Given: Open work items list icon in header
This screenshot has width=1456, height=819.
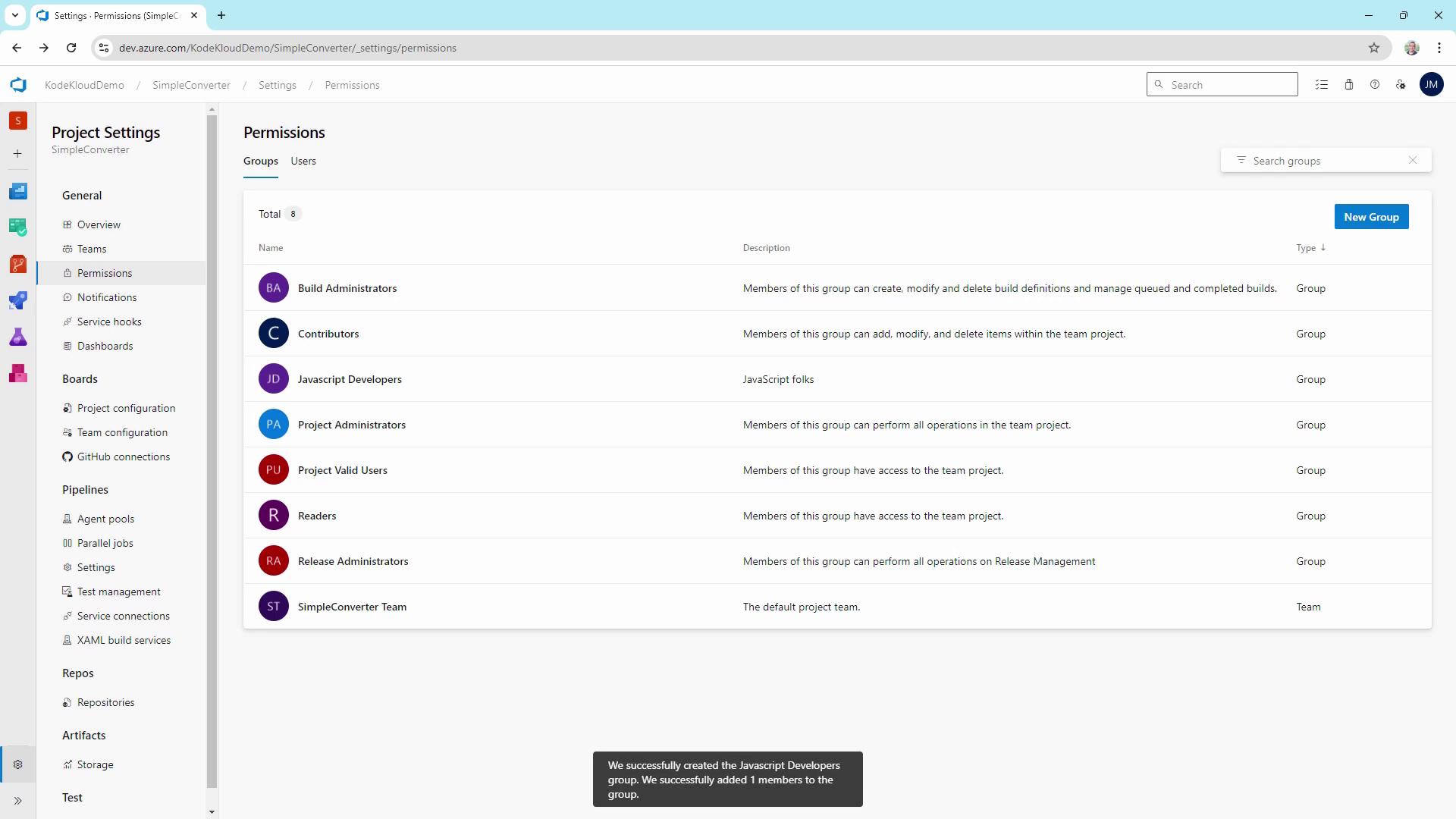Looking at the screenshot, I should click(1322, 85).
